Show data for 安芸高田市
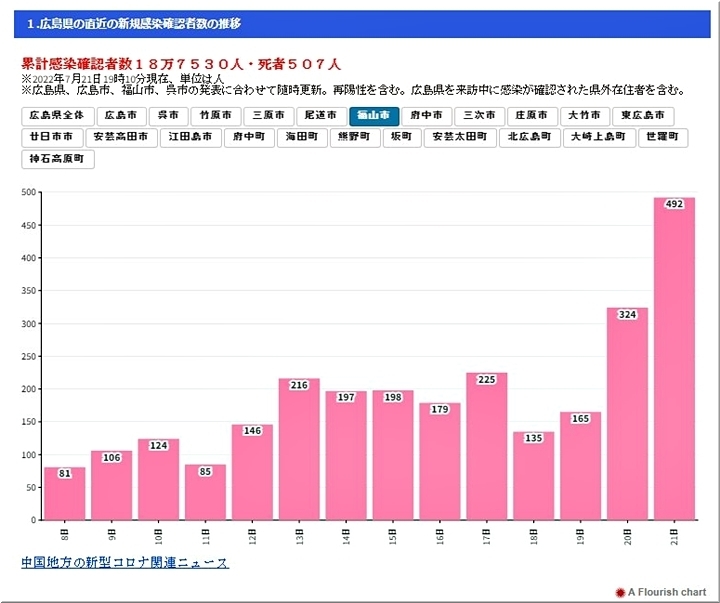 [x=121, y=137]
